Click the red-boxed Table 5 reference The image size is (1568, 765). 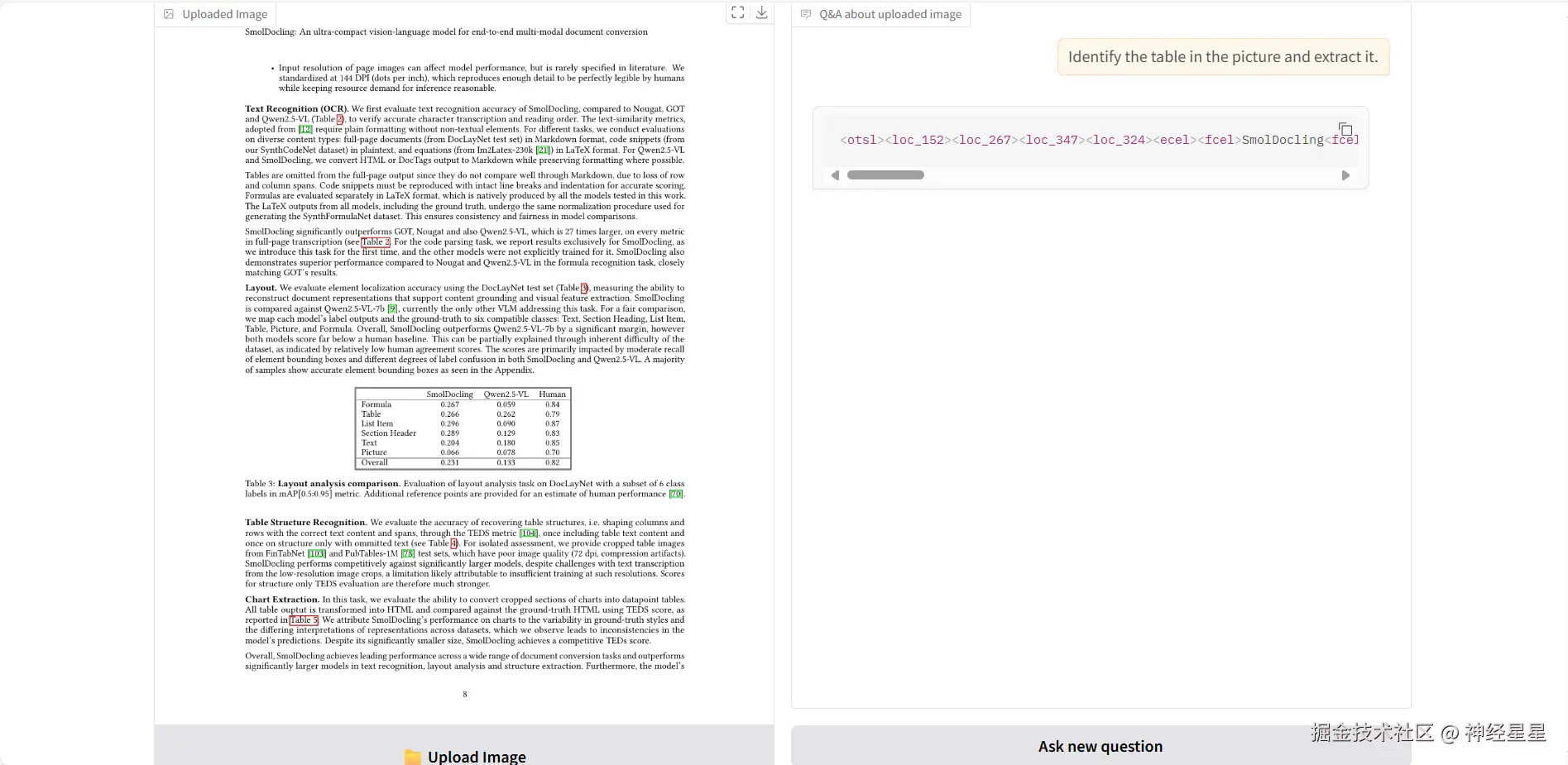pos(304,620)
